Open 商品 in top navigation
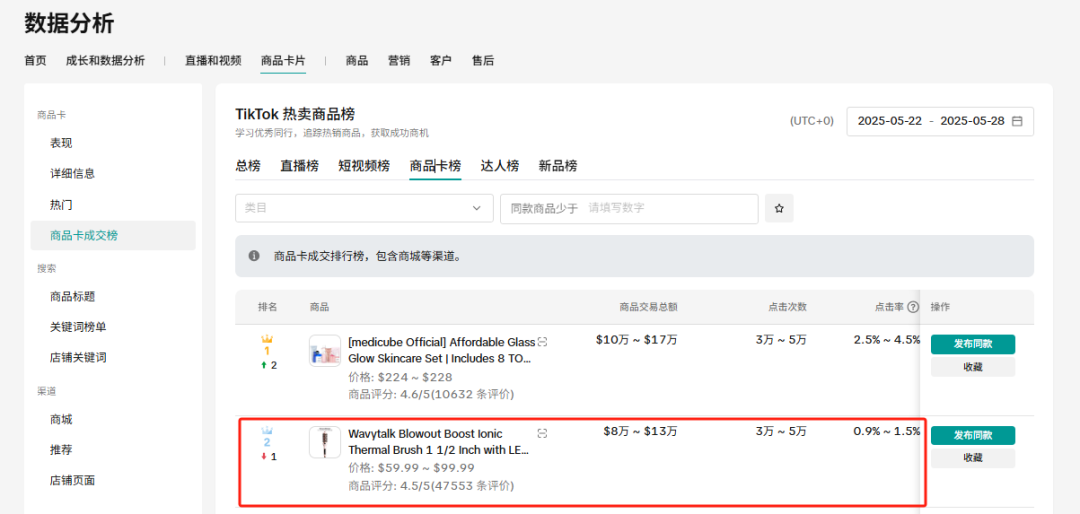 tap(357, 61)
